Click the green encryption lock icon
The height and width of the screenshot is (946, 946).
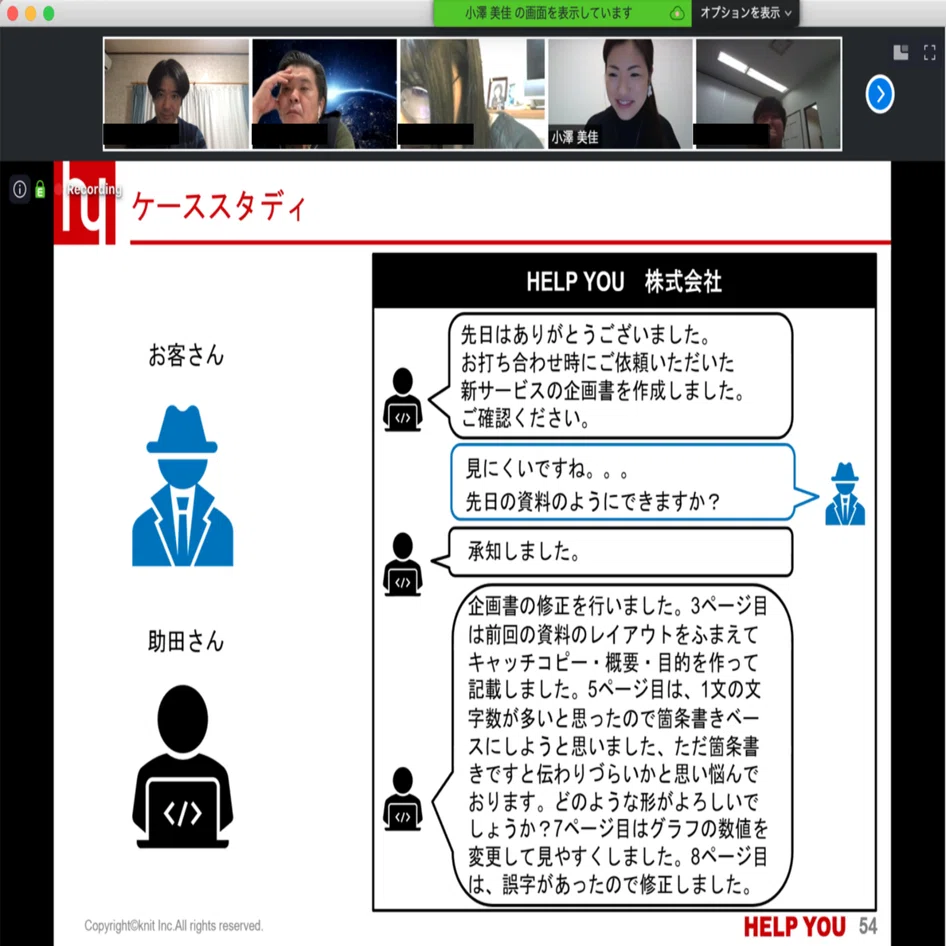pyautogui.click(x=40, y=189)
